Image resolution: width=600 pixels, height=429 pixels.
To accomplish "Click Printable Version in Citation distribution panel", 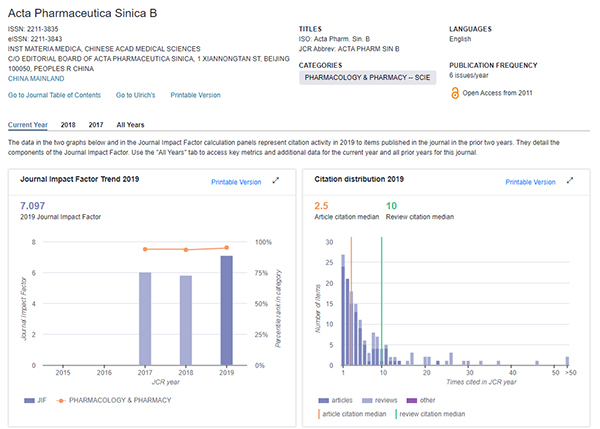I will 530,182.
